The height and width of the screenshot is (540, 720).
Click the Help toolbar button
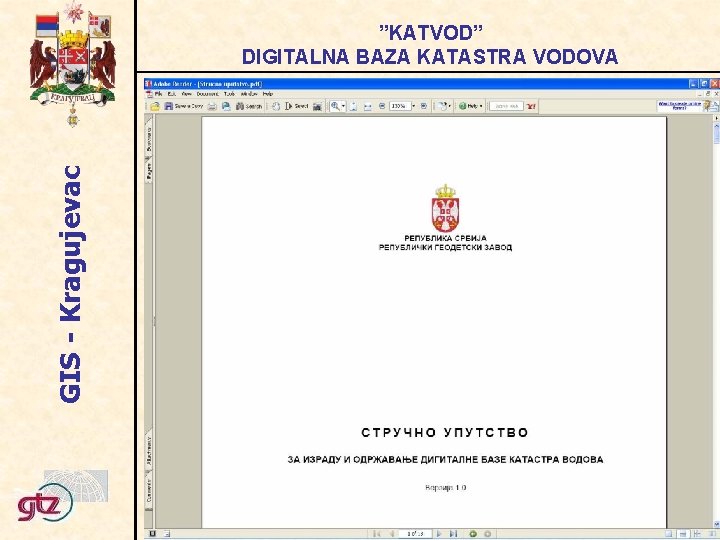468,106
